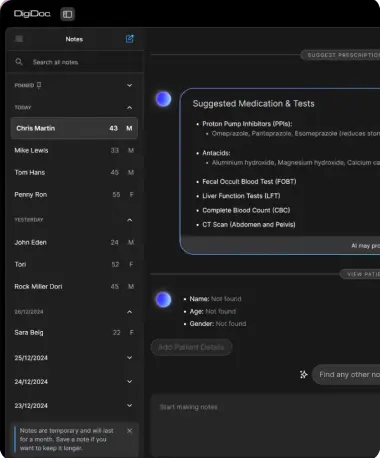Click CT Scan (Abdomen and Pelvis)
The image size is (380, 458).
tap(249, 225)
